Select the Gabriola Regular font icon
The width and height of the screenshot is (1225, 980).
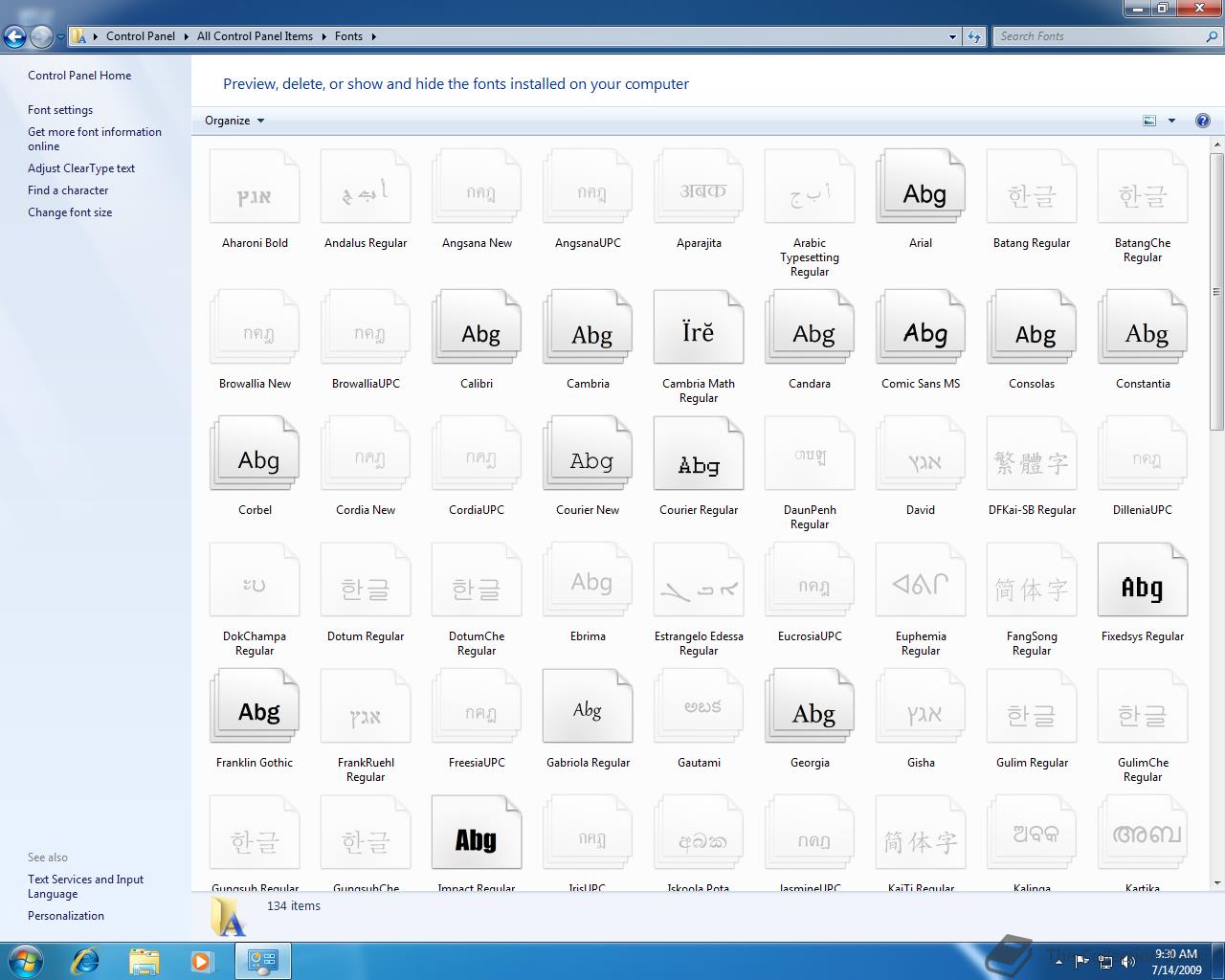[x=588, y=707]
